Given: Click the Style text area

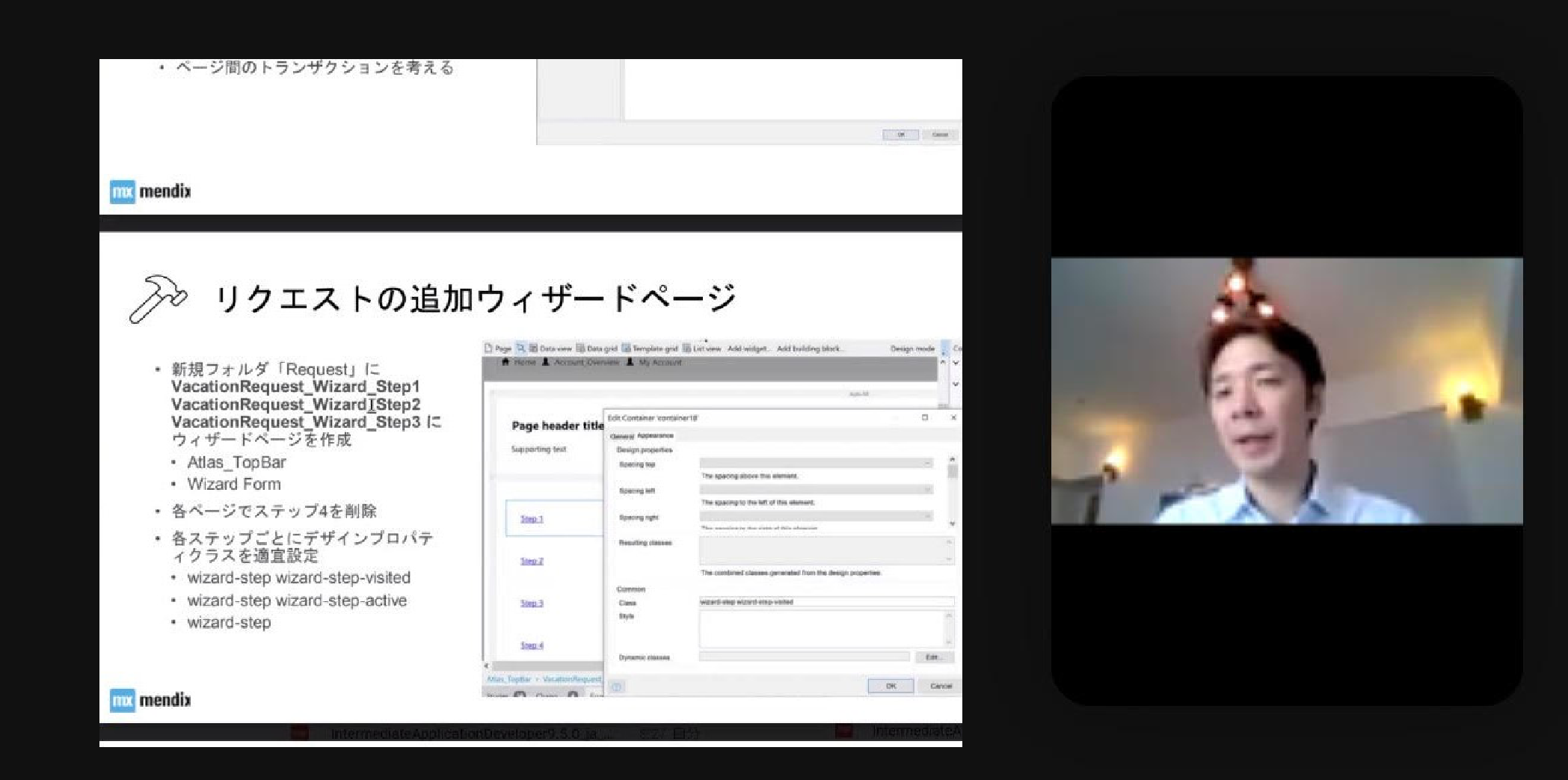Looking at the screenshot, I should [x=823, y=628].
